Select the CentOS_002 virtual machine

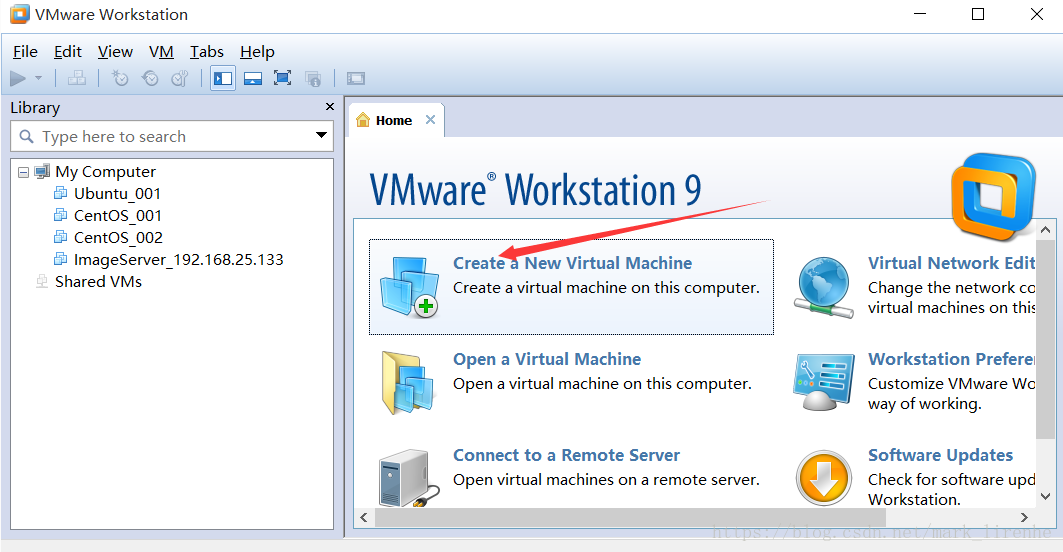pos(119,237)
